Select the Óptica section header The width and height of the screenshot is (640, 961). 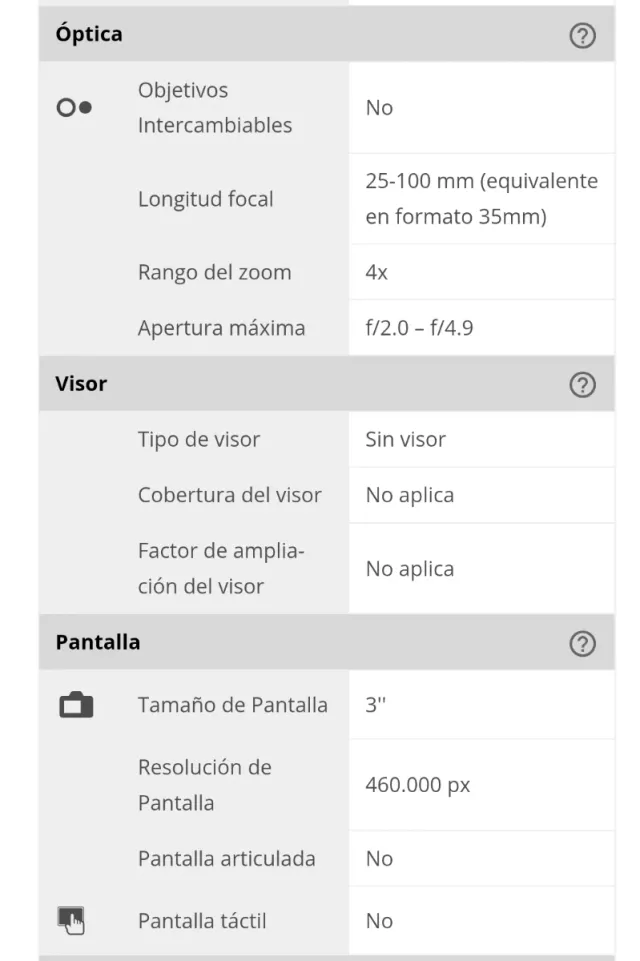(x=90, y=34)
